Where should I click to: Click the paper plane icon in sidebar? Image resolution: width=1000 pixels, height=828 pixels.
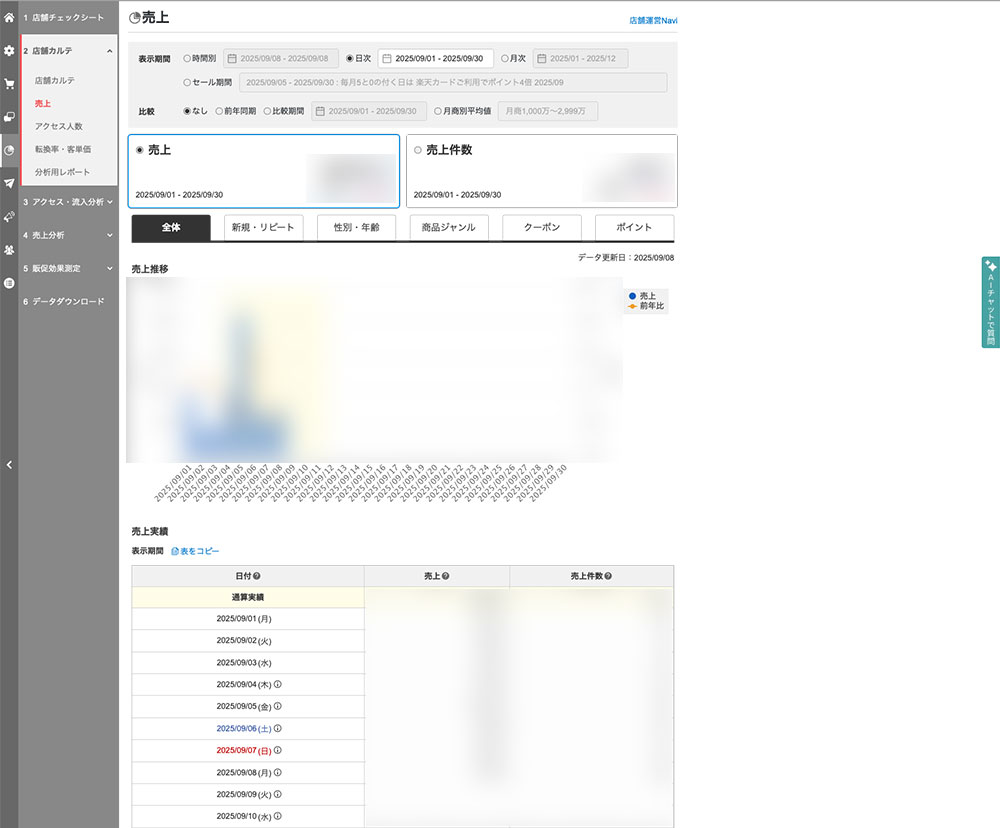(9, 183)
